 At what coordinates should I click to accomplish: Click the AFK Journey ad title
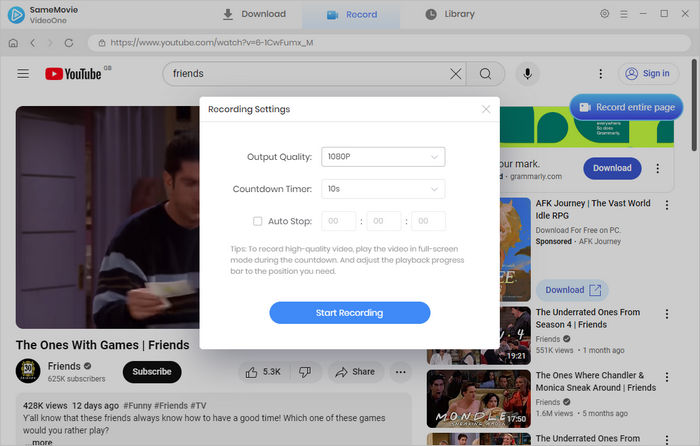(593, 209)
